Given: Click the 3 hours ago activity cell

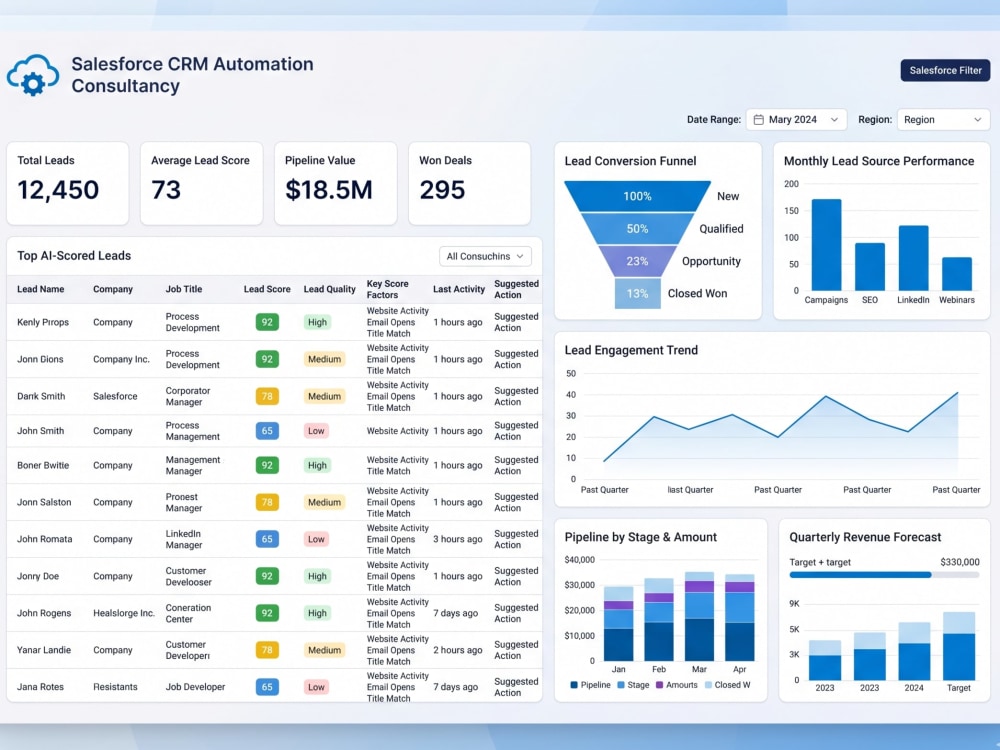Looking at the screenshot, I should [458, 539].
